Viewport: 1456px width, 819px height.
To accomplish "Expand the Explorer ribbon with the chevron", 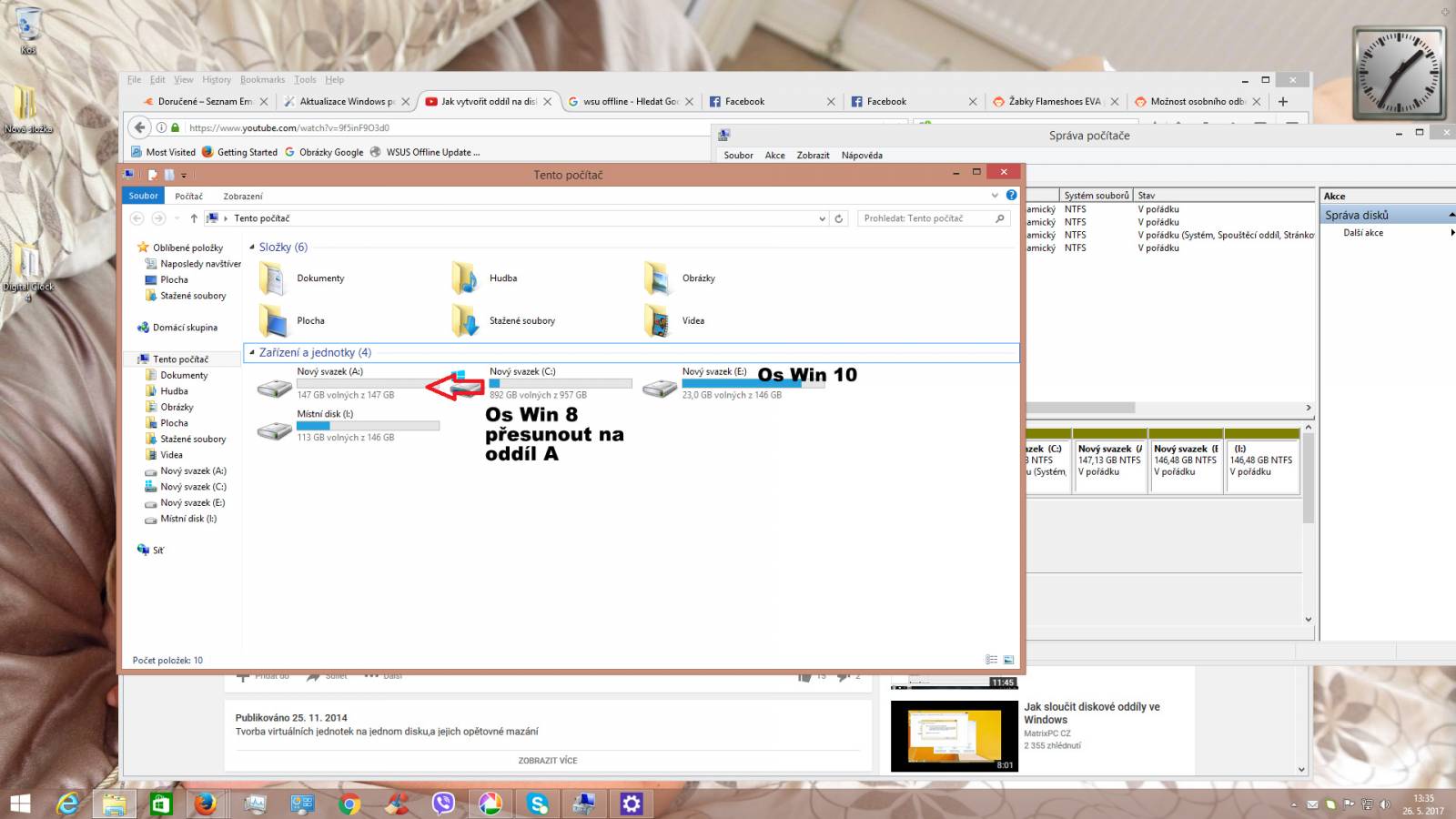I will (995, 196).
